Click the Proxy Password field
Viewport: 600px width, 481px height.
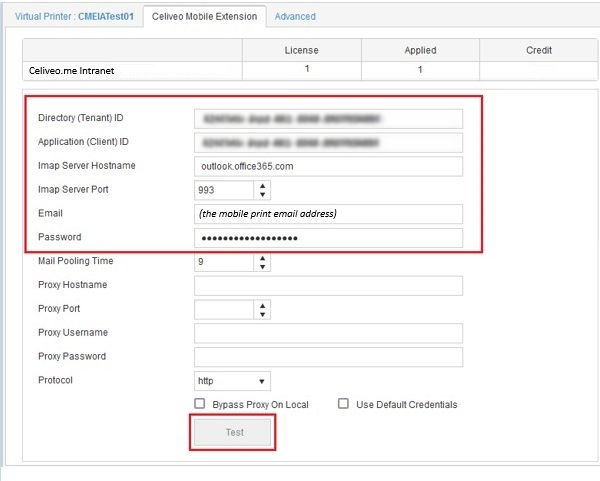(328, 357)
